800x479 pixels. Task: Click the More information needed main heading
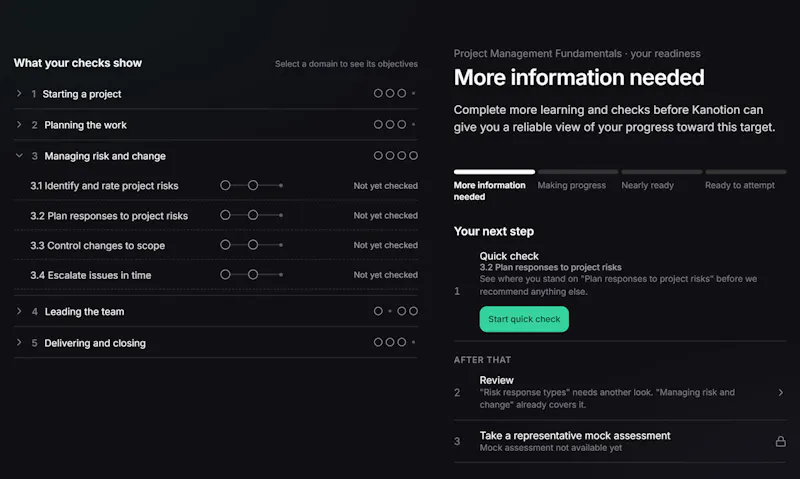[579, 78]
